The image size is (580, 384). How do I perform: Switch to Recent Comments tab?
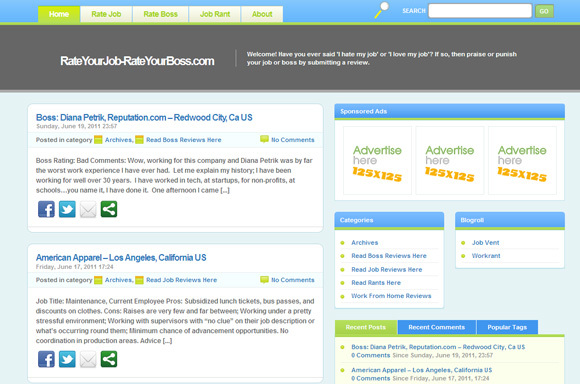point(436,327)
